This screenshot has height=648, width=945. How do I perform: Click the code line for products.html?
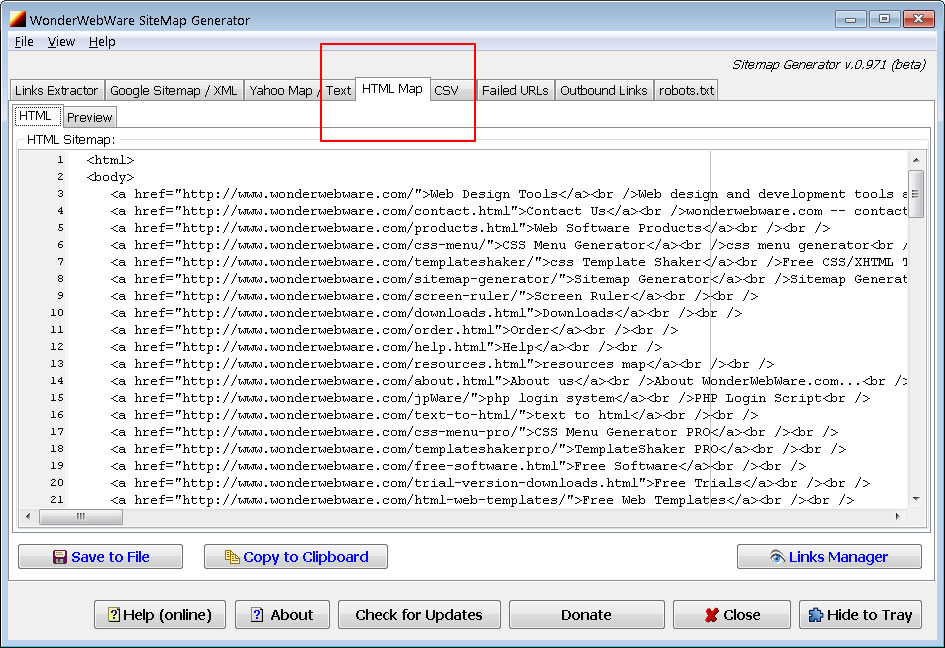tap(470, 228)
